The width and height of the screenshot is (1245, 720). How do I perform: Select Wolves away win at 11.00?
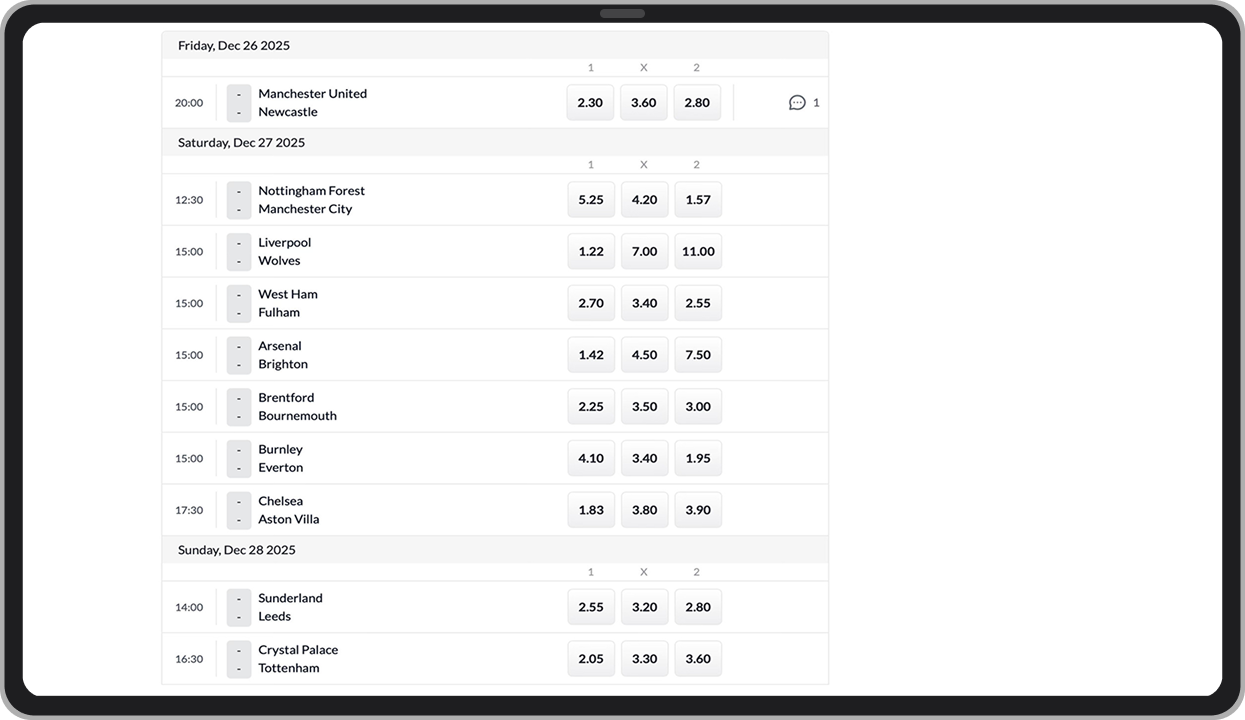(697, 251)
